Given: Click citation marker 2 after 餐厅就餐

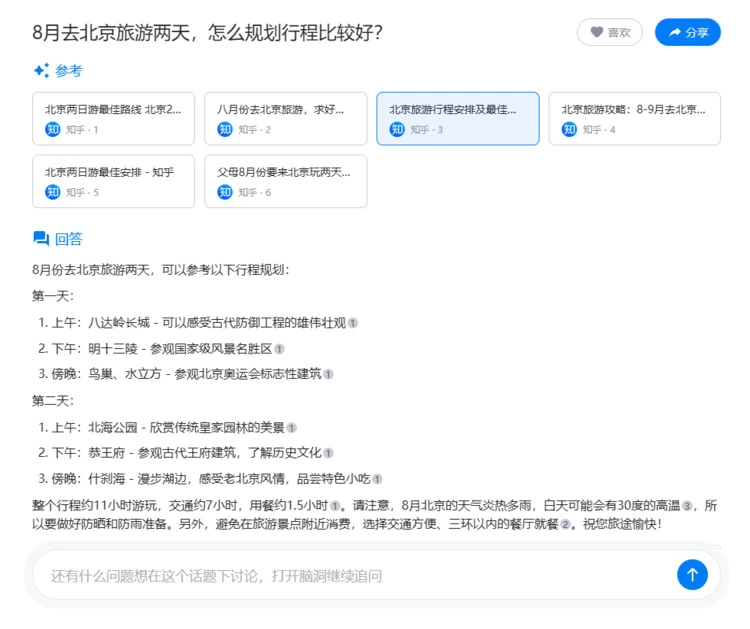Looking at the screenshot, I should coord(565,524).
